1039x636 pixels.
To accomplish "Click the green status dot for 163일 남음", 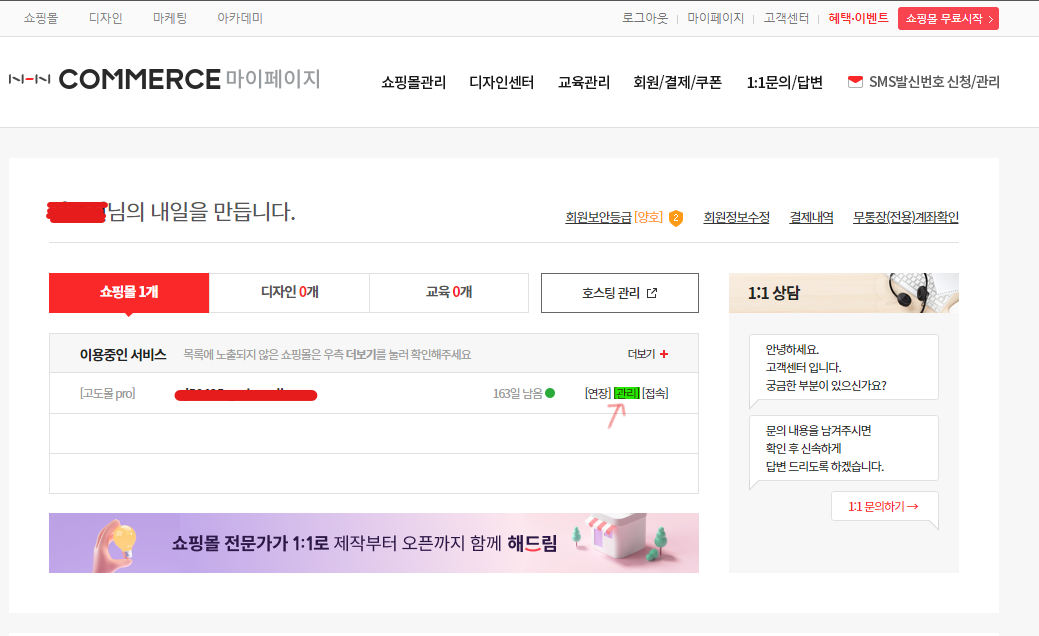I will [x=549, y=394].
